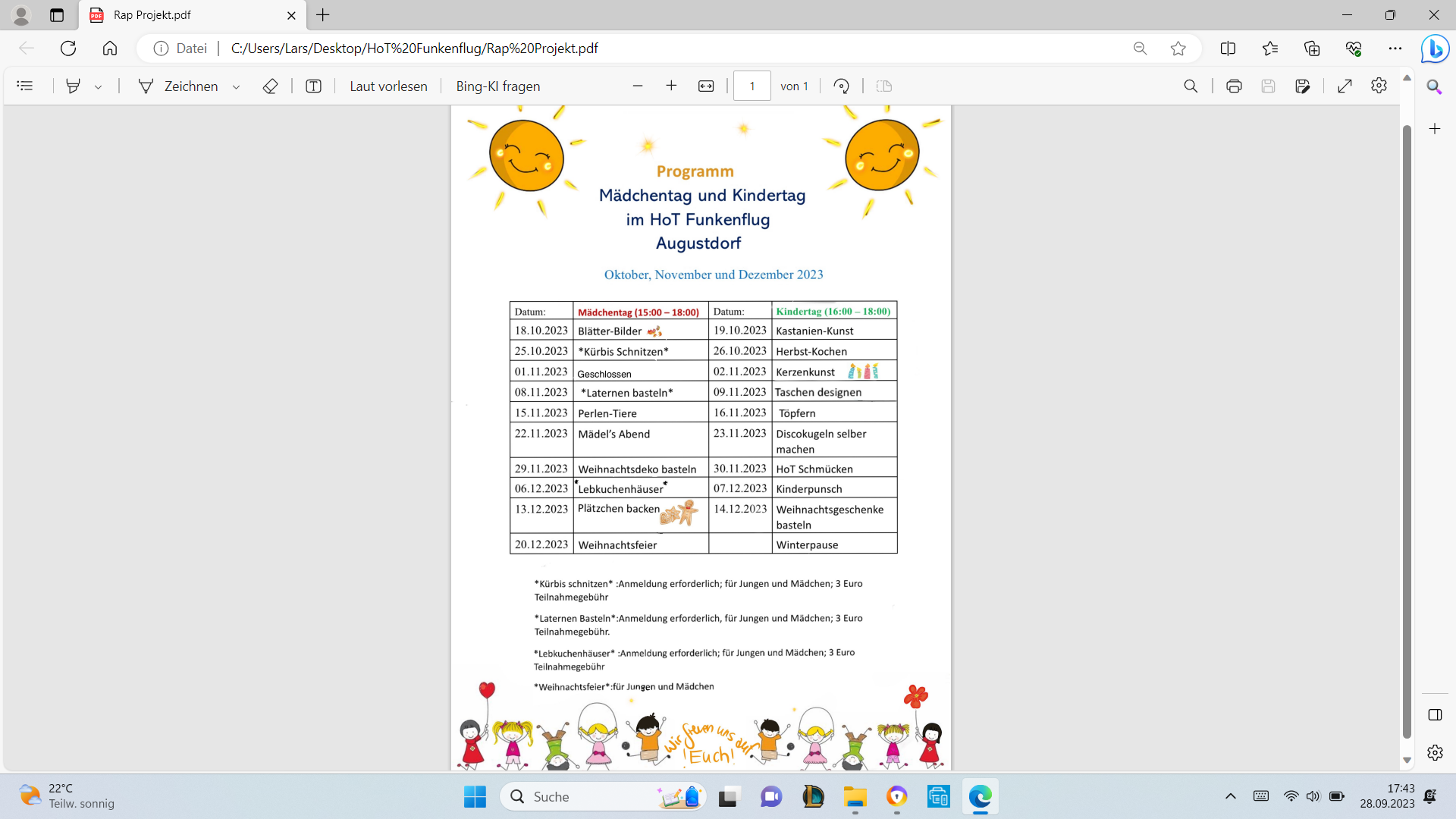Viewport: 1456px width, 819px height.
Task: Click the vertical scrollbar of the PDF
Action: pos(1407,430)
